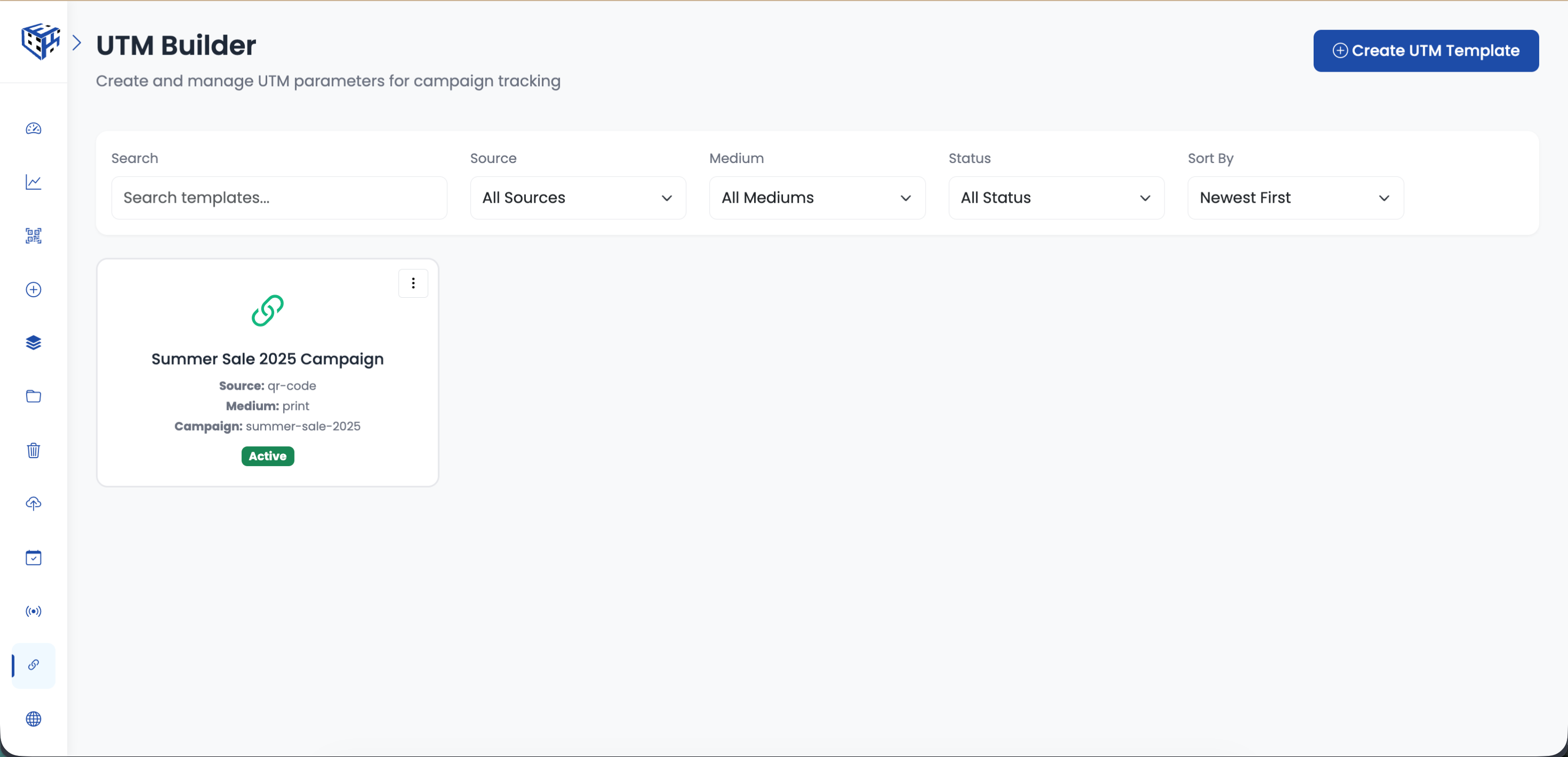Viewport: 1568px width, 757px height.
Task: Click the Search templates input field
Action: (280, 197)
